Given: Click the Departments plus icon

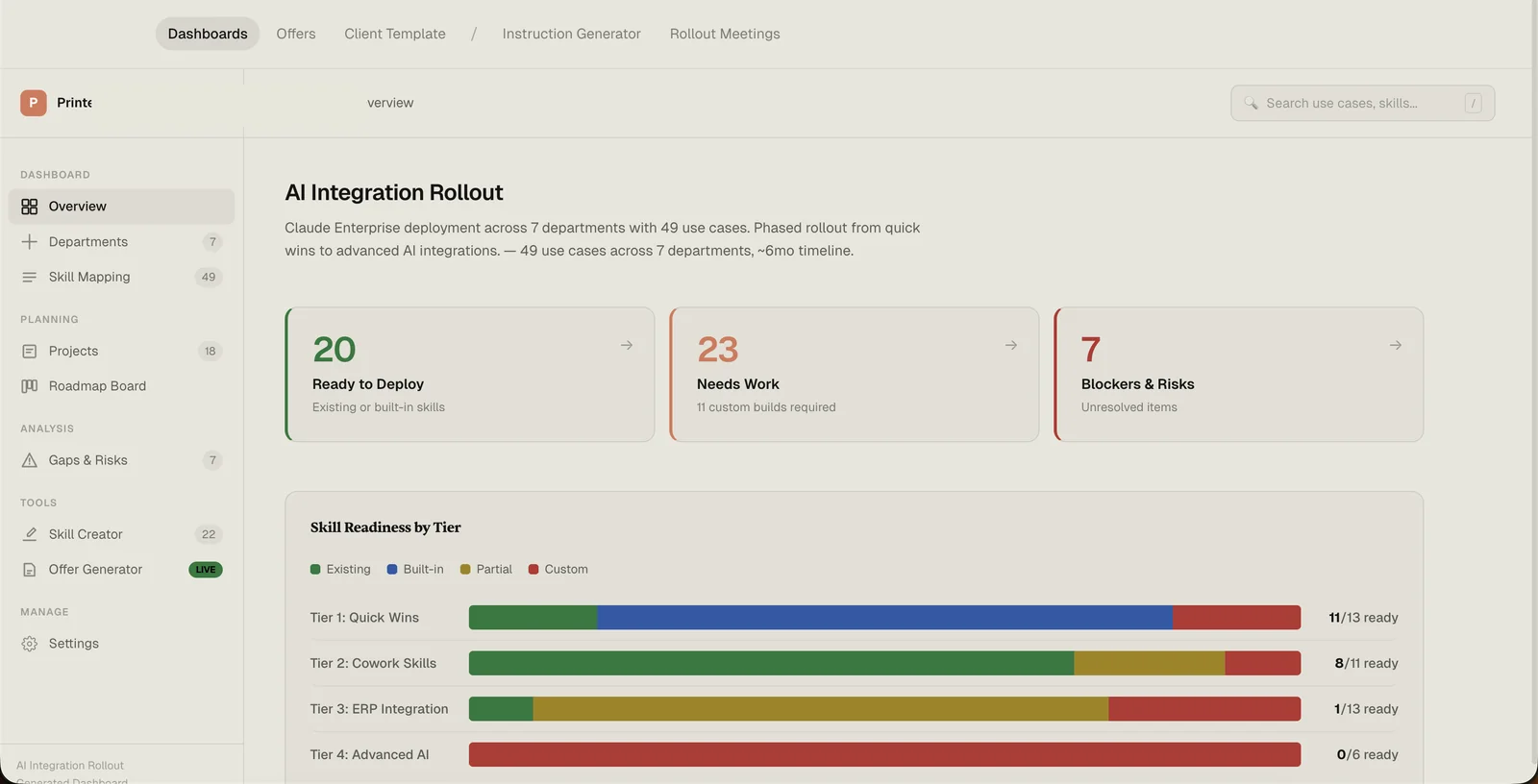Looking at the screenshot, I should coord(30,242).
